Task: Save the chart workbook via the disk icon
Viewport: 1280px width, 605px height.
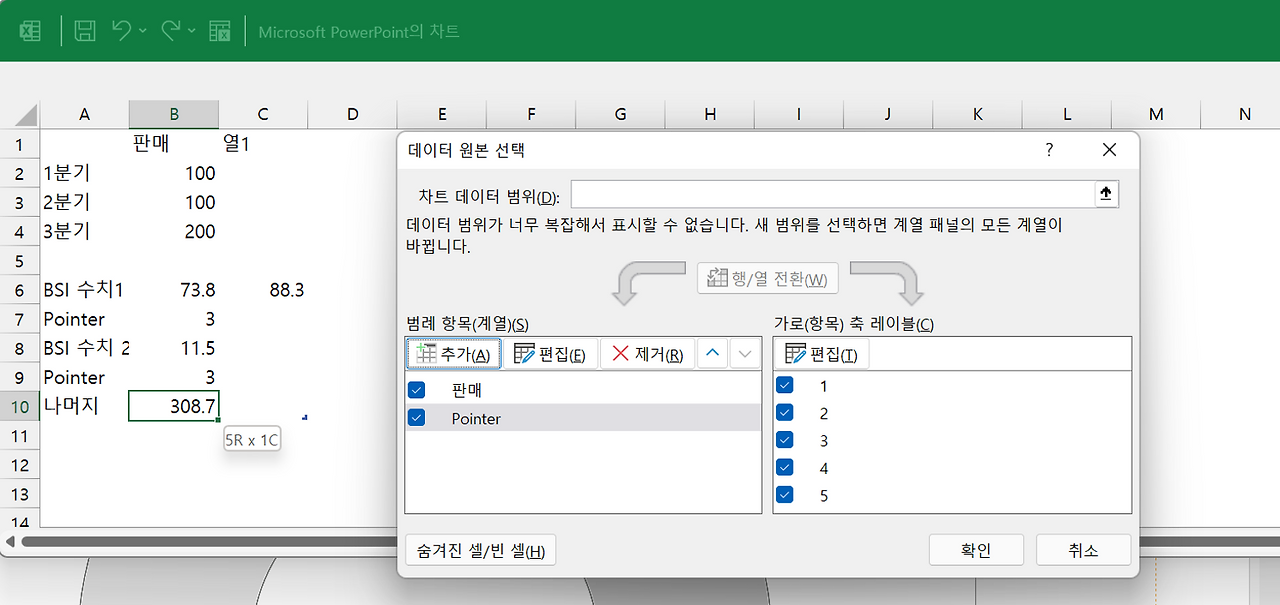Action: pyautogui.click(x=85, y=31)
